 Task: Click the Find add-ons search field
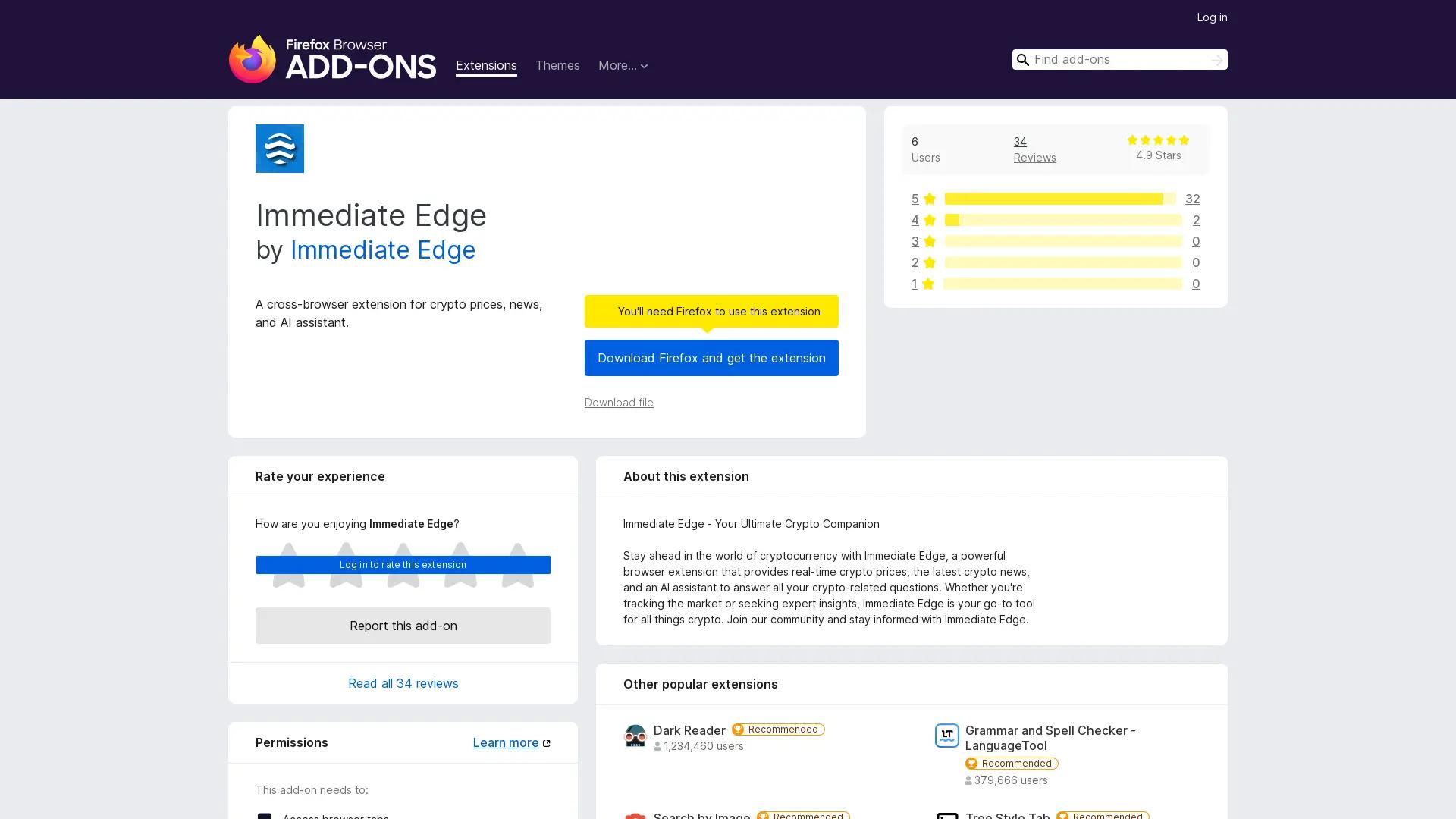click(1115, 60)
